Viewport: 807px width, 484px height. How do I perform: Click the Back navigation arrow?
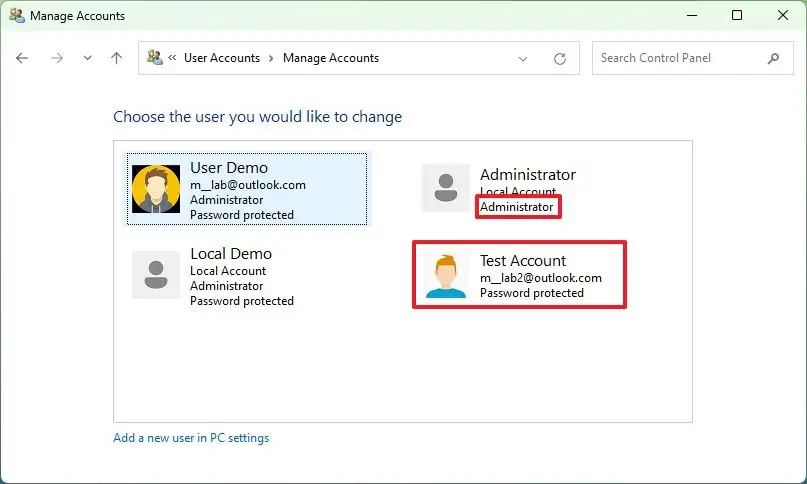click(x=22, y=58)
